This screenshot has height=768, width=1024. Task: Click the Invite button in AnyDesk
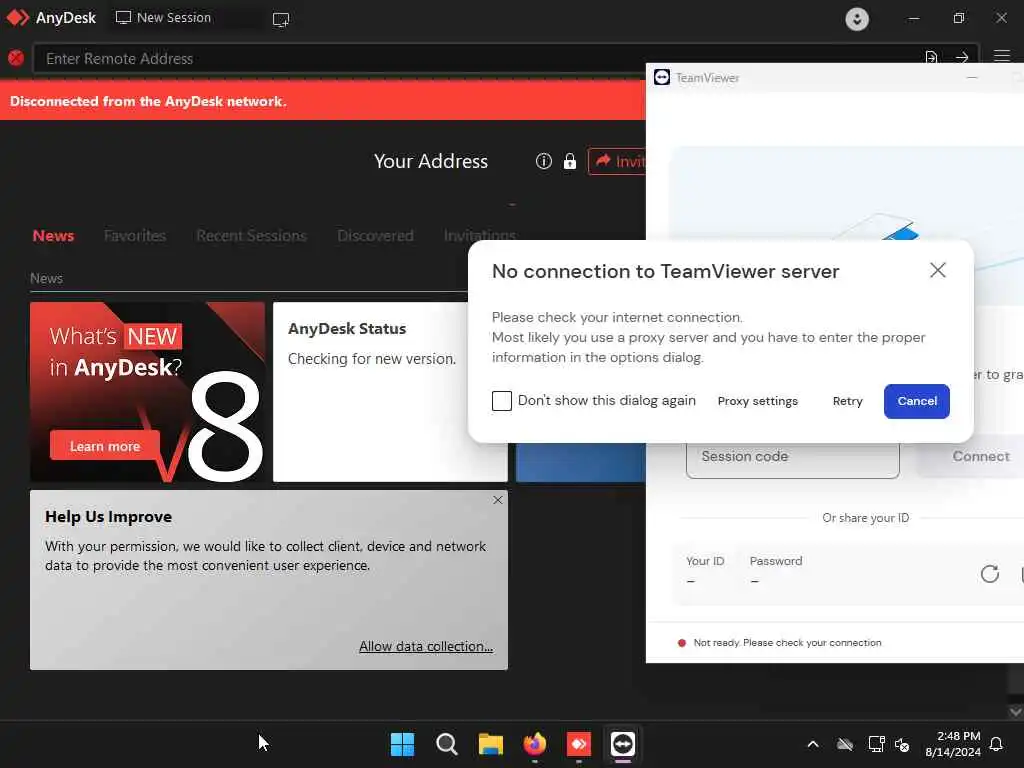tap(617, 161)
